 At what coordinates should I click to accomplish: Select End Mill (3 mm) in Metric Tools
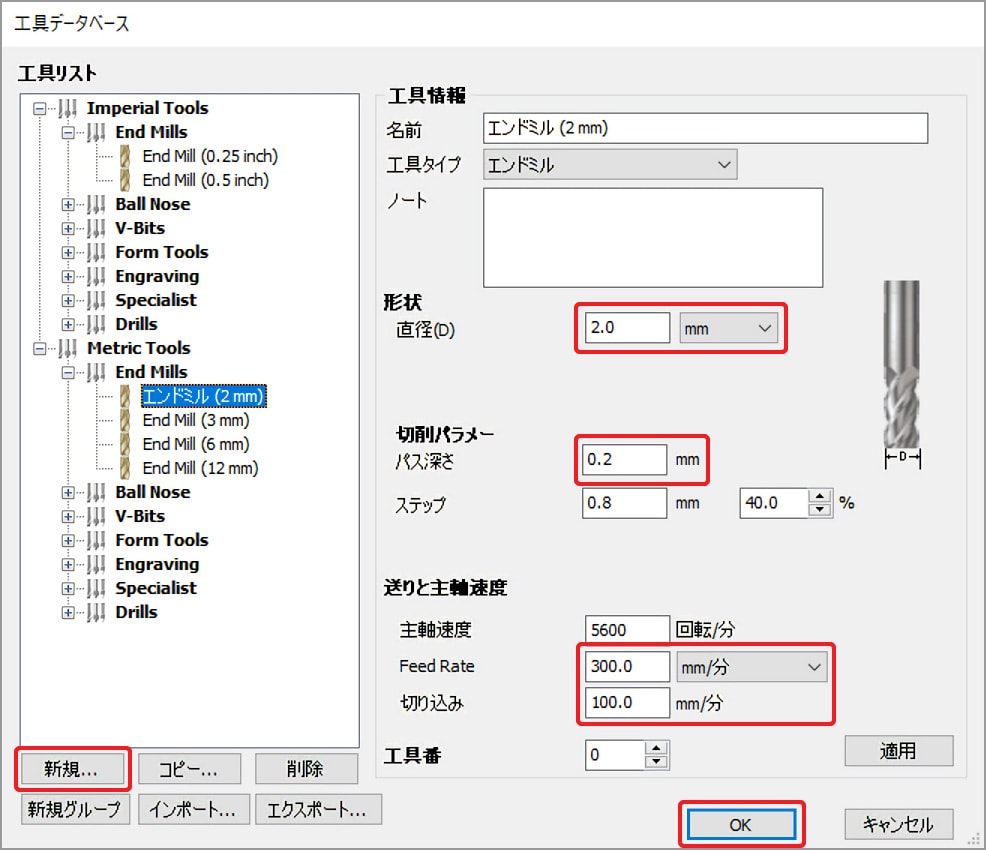tap(196, 420)
